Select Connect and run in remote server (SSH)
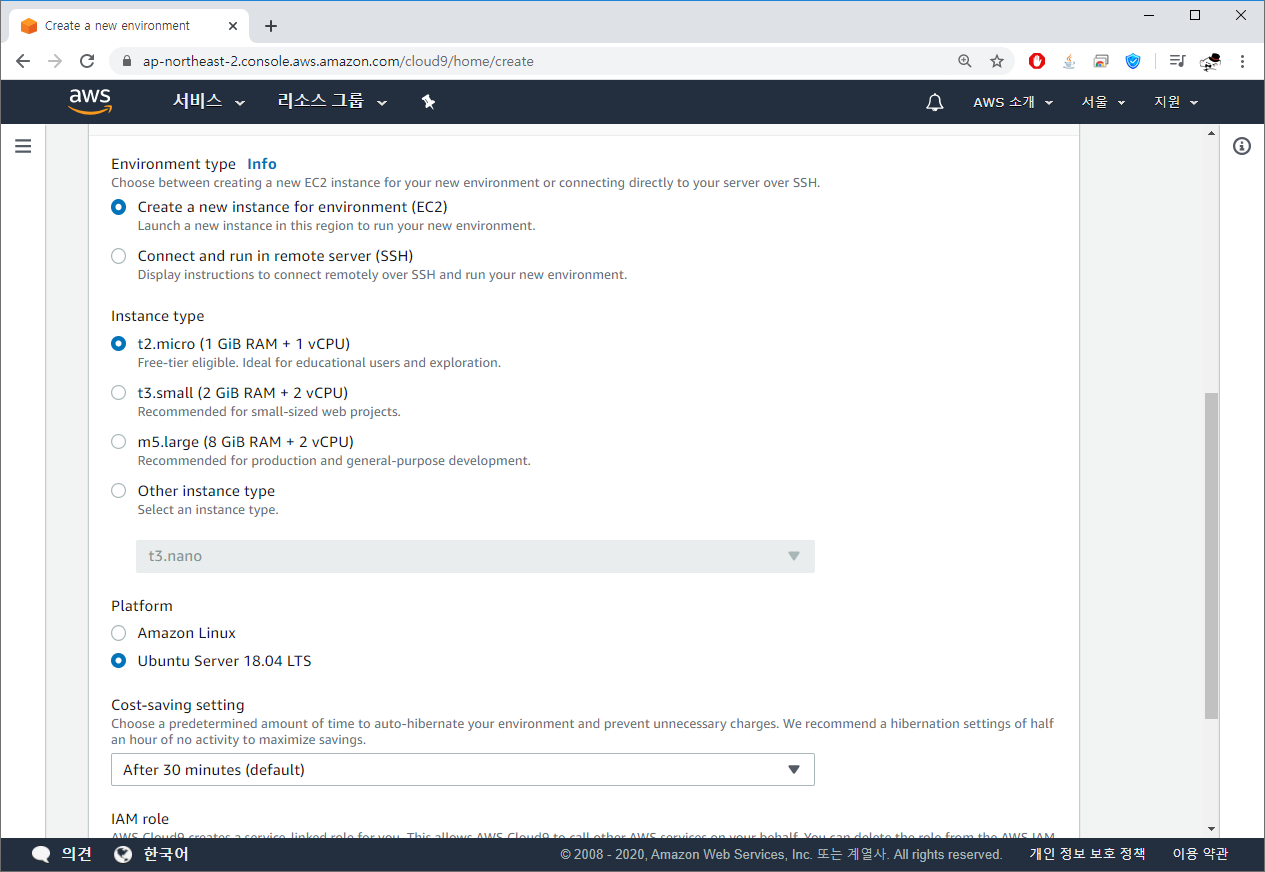 (x=119, y=256)
